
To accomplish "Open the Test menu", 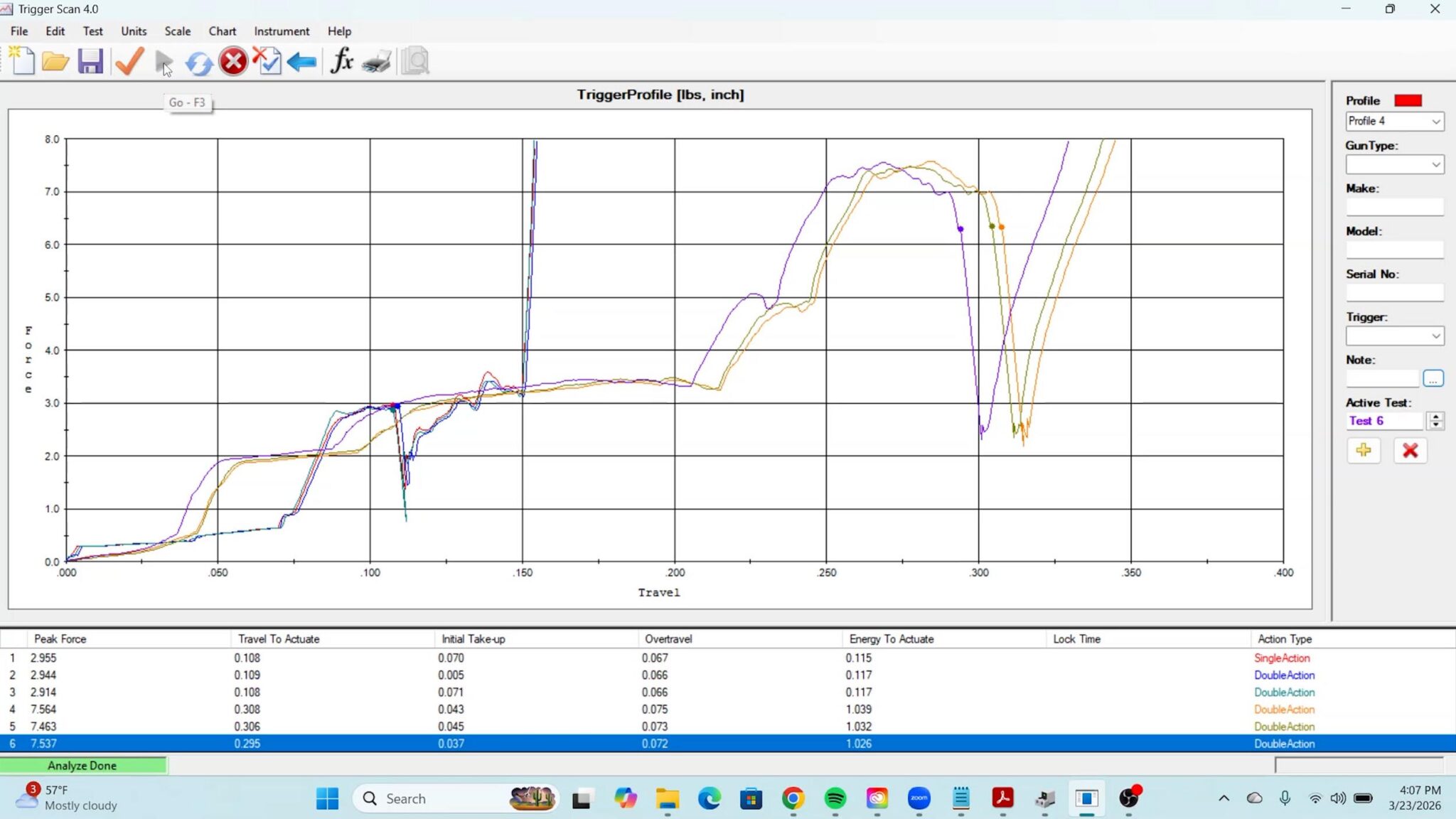I will point(92,31).
